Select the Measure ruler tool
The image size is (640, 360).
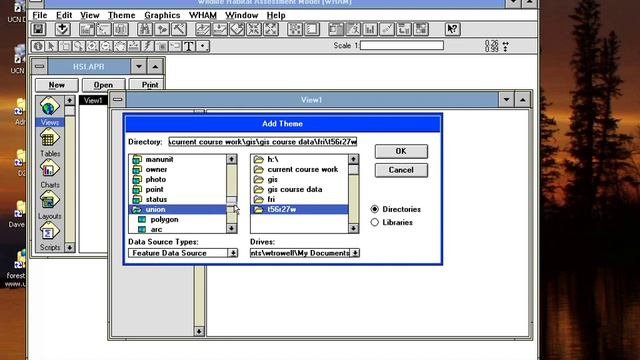pos(134,46)
